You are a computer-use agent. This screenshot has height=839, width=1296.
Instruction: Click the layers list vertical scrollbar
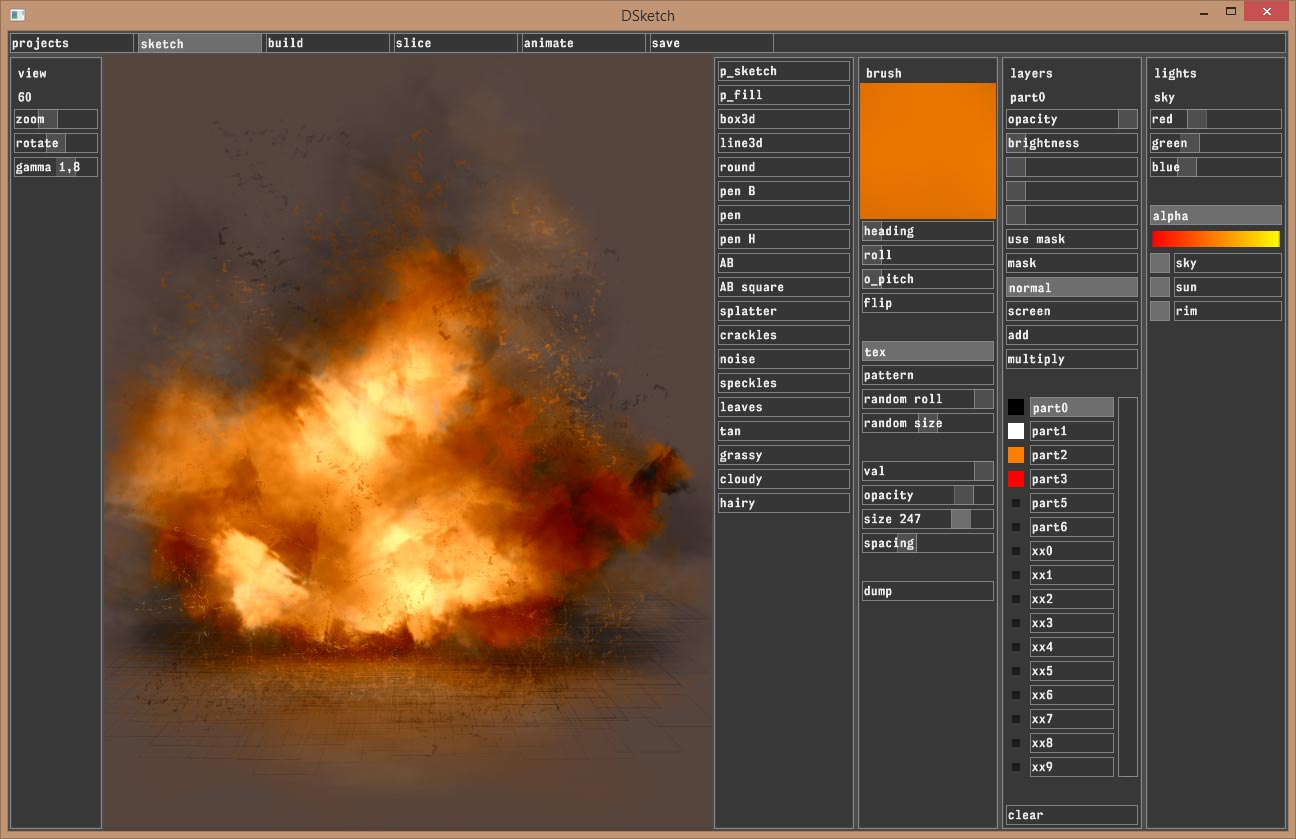1127,586
